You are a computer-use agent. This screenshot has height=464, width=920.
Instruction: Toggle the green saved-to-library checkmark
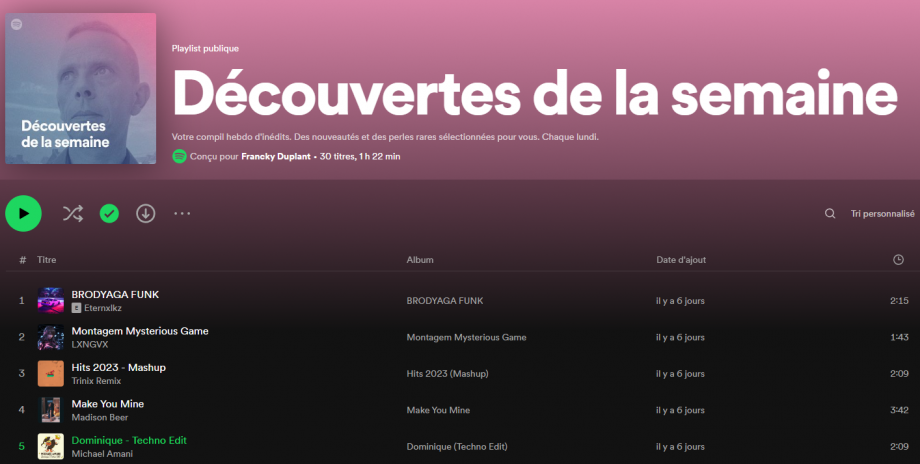point(109,214)
